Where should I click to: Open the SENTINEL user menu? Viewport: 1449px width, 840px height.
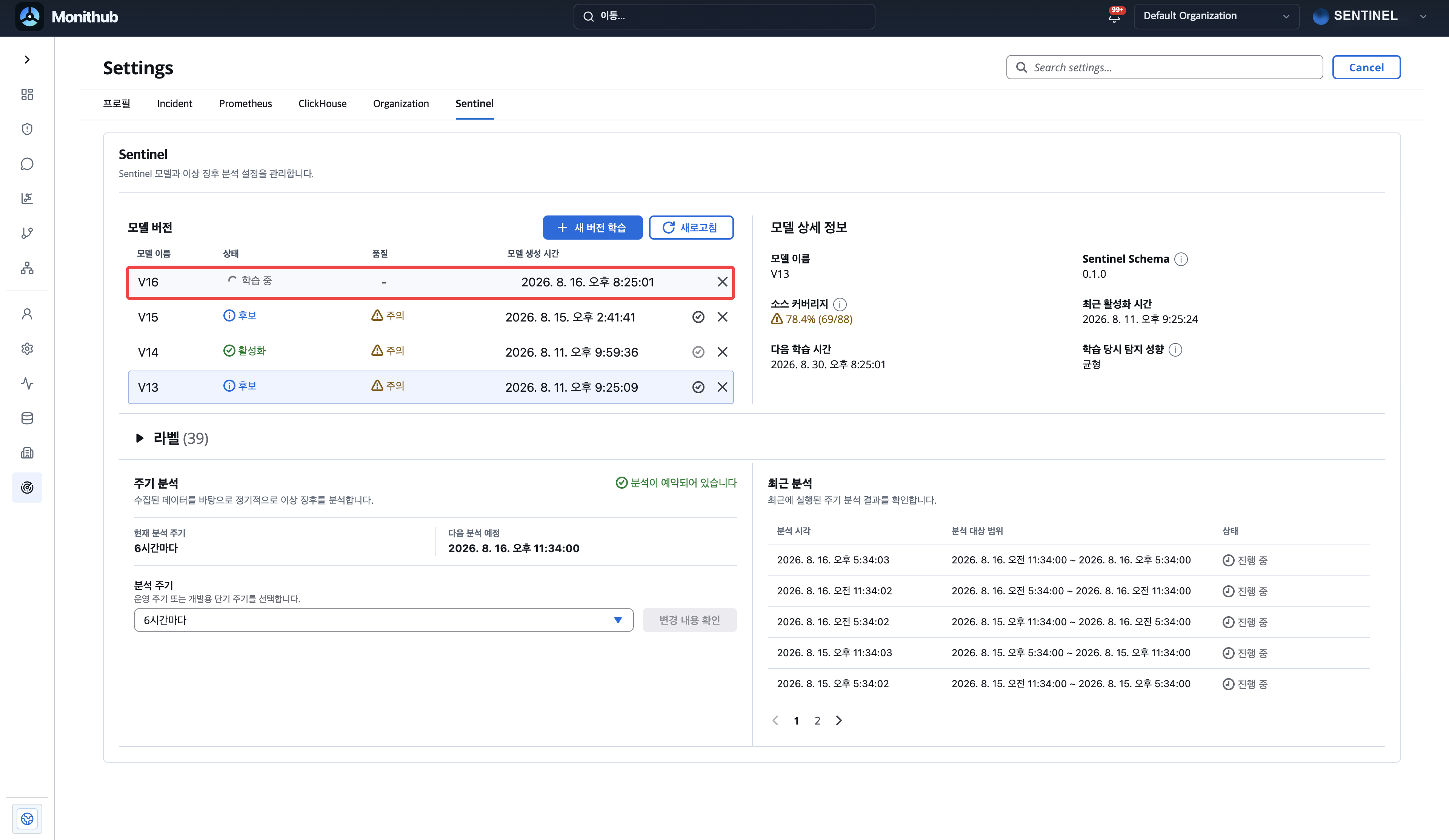tap(1369, 16)
